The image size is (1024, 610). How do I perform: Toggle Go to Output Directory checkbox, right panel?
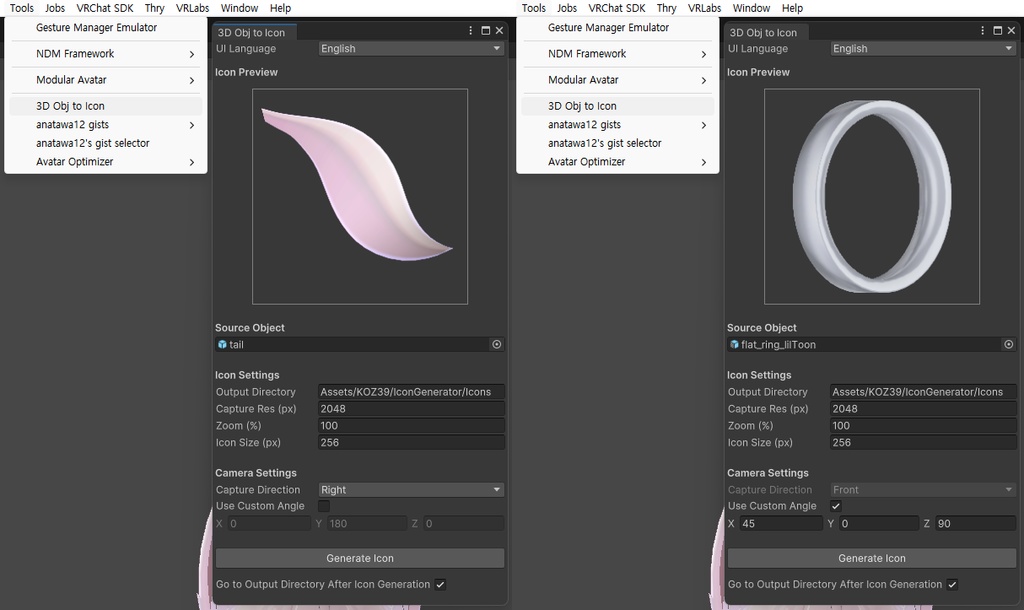[952, 585]
